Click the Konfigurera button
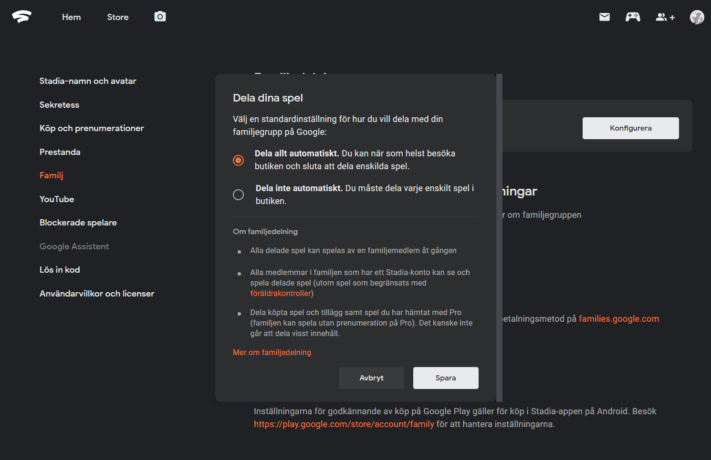711x460 pixels. pyautogui.click(x=631, y=128)
